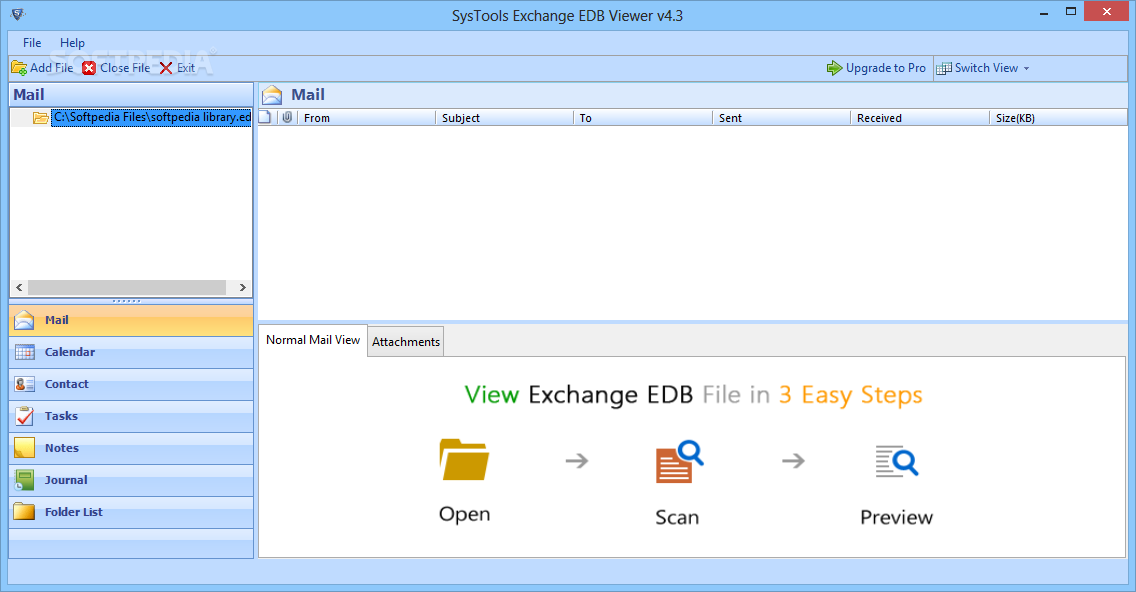
Task: Sort by the From column header
Action: click(x=367, y=117)
